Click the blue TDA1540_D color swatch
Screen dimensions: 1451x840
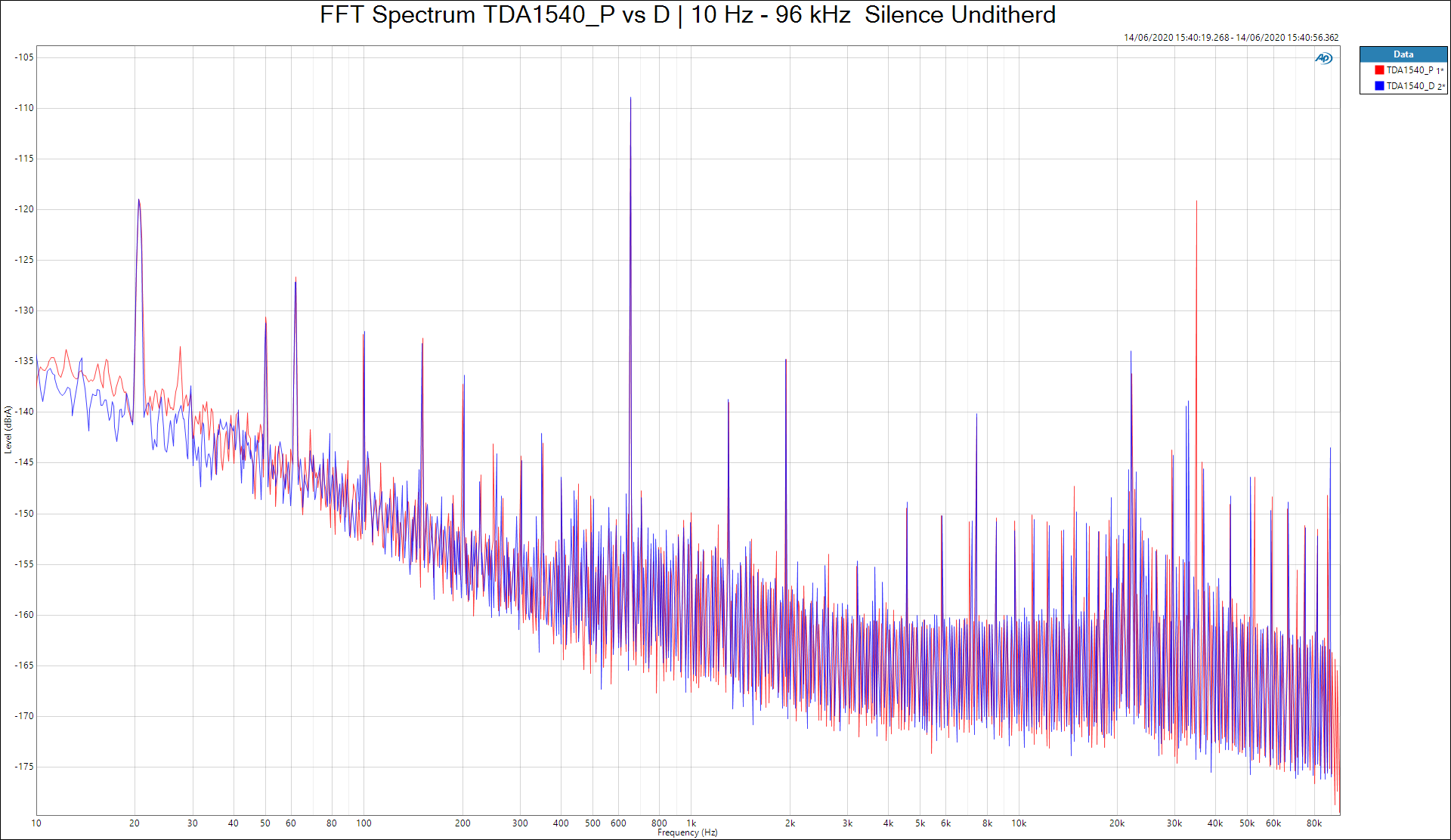[x=1379, y=86]
